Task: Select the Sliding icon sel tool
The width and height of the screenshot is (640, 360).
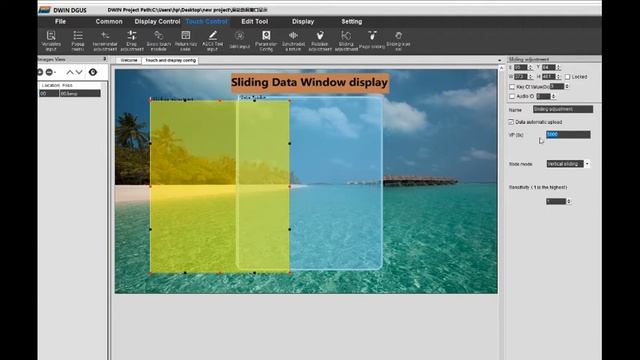Action: 398,40
